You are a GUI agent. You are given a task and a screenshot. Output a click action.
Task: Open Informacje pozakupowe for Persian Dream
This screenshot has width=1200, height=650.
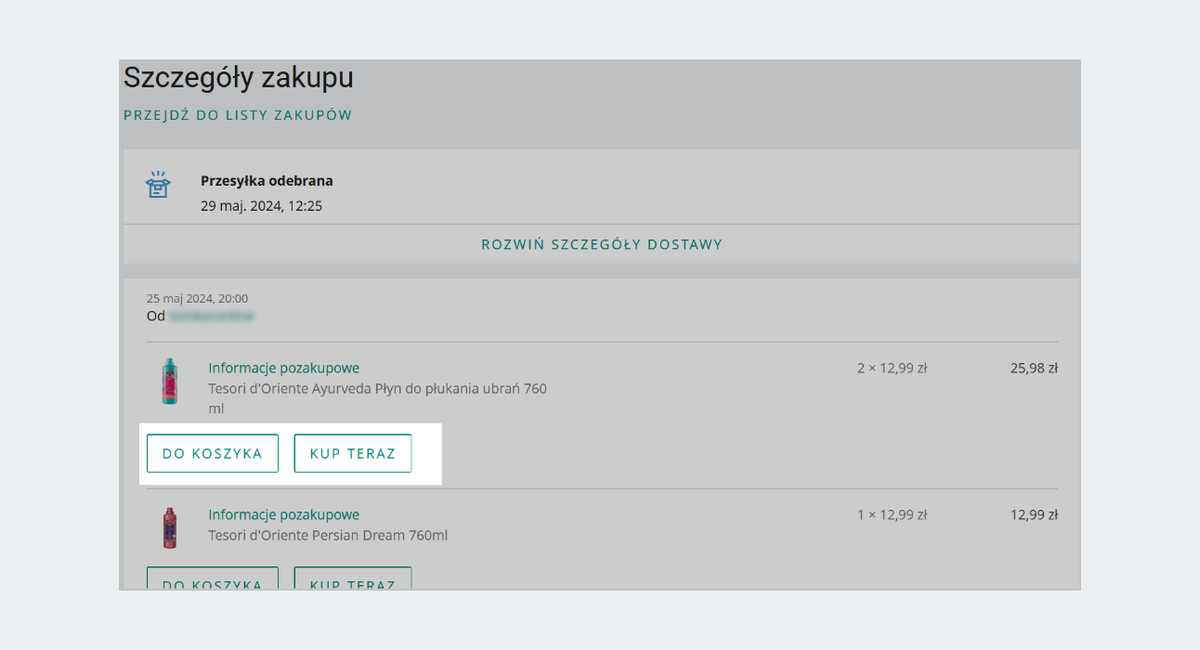[x=284, y=514]
